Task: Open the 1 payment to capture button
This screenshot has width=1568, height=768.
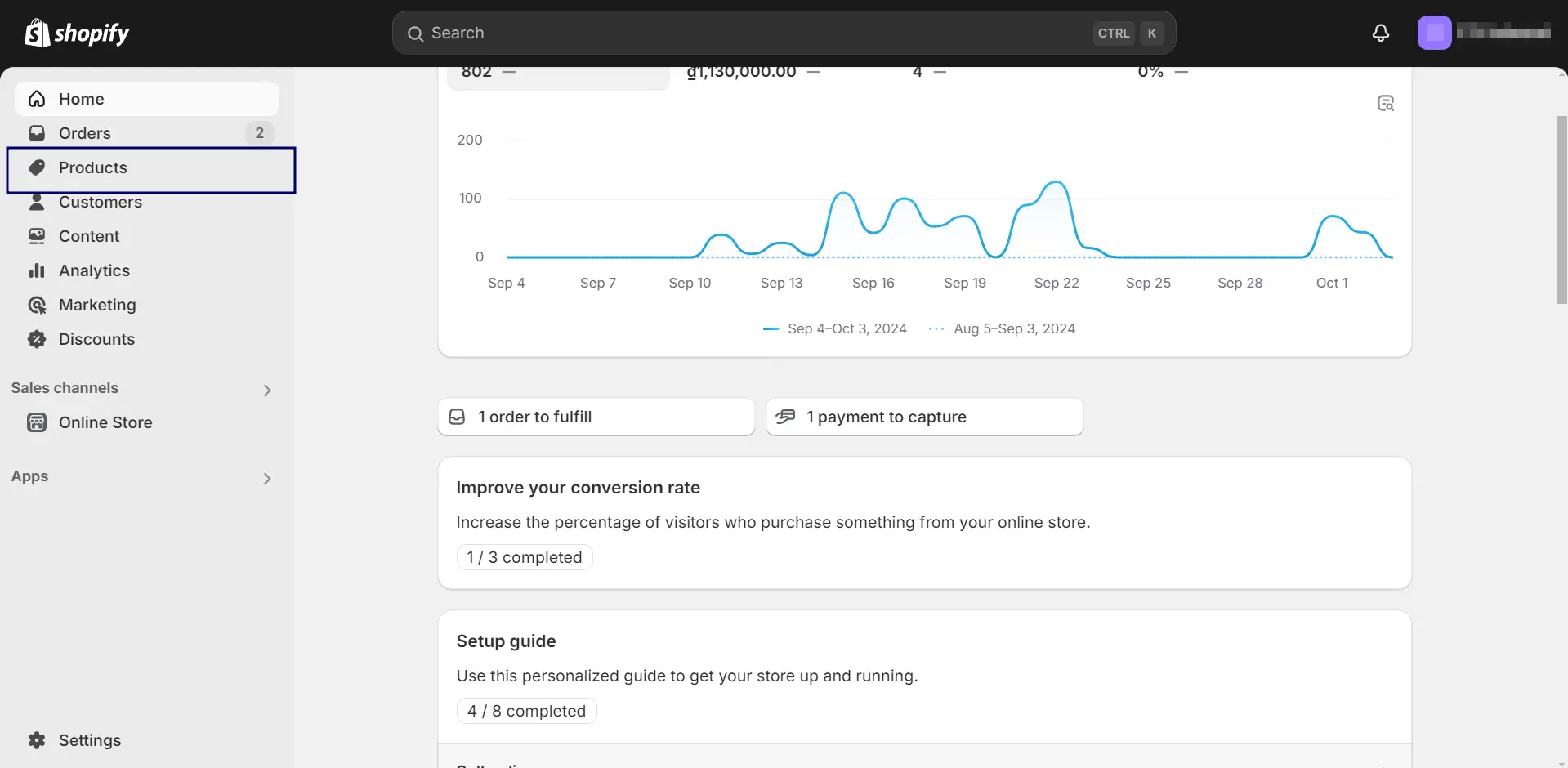Action: click(x=925, y=417)
